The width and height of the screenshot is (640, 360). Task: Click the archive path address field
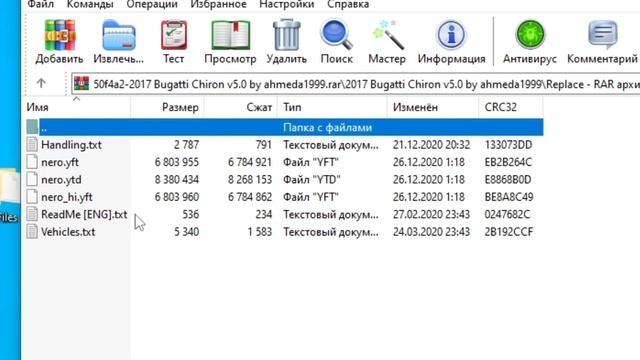pos(356,84)
